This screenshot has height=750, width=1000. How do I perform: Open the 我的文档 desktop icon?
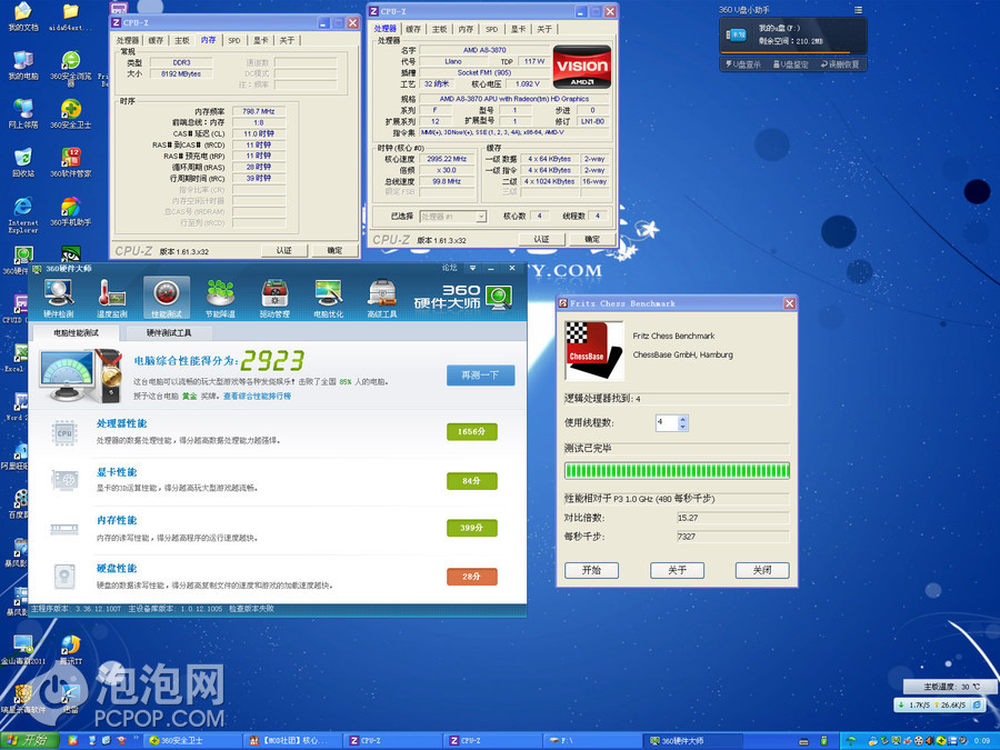[x=23, y=17]
